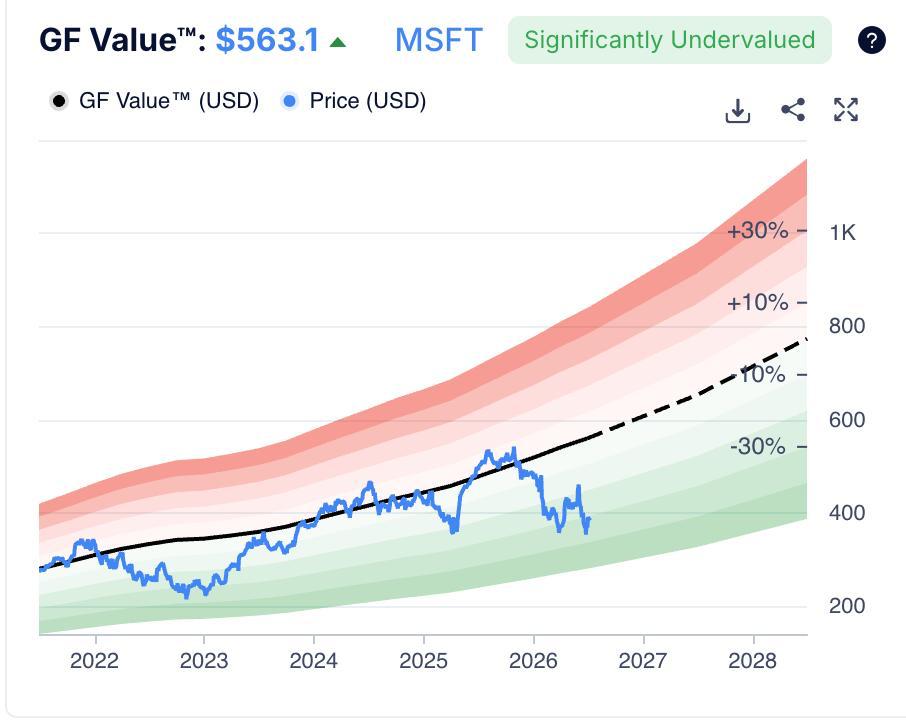The image size is (906, 726).
Task: Click the GF Value™ title text
Action: [122, 40]
